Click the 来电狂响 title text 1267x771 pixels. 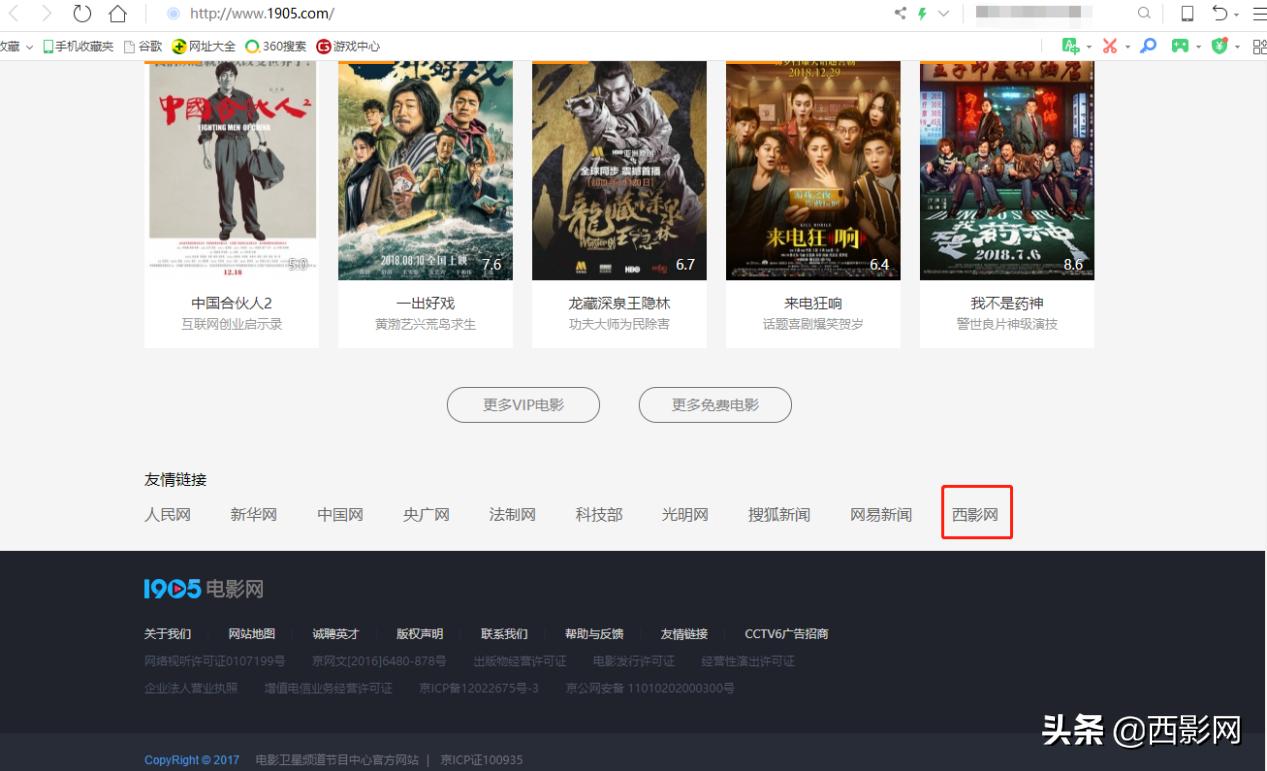[x=813, y=303]
